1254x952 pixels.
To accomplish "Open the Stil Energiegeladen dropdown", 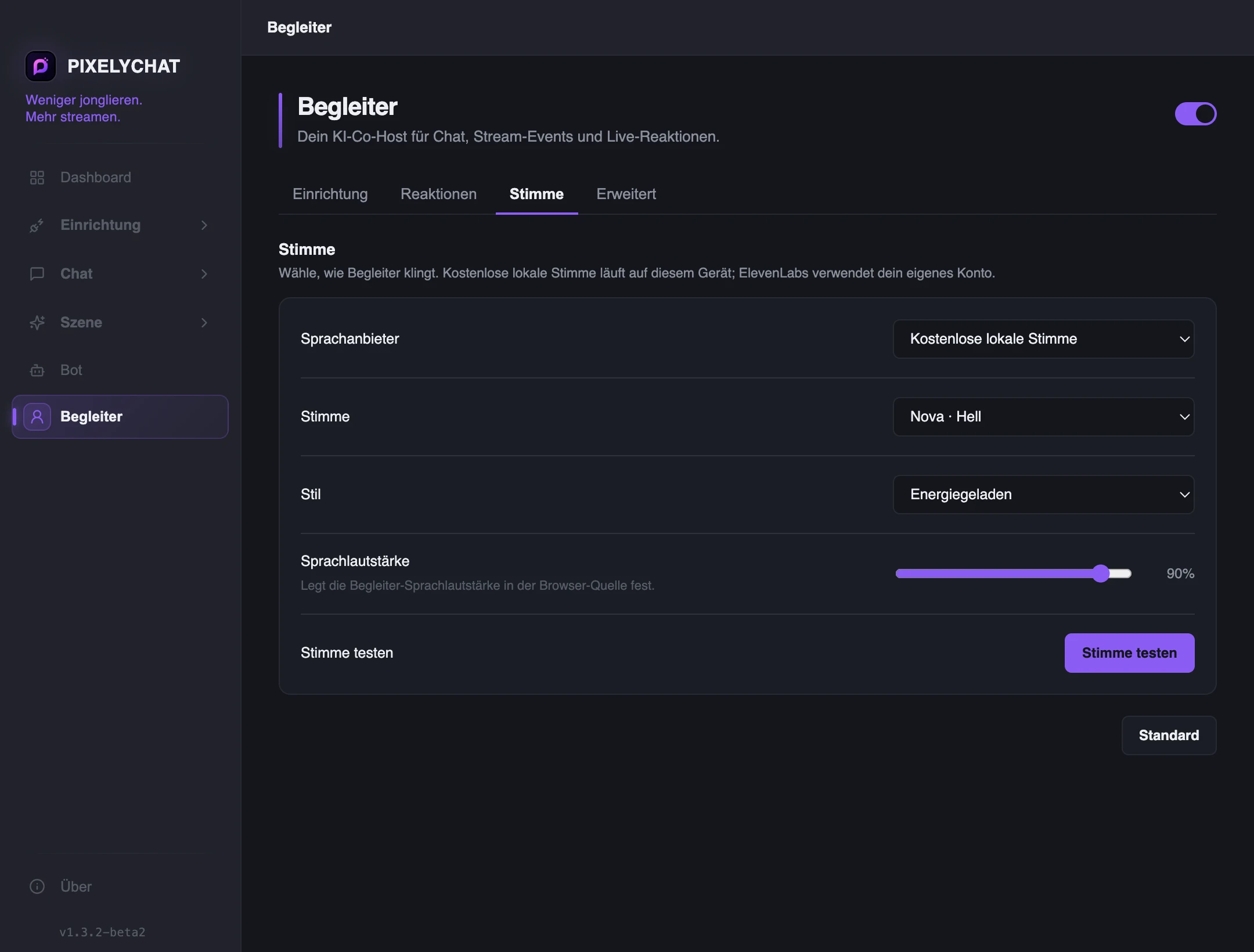I will 1043,495.
